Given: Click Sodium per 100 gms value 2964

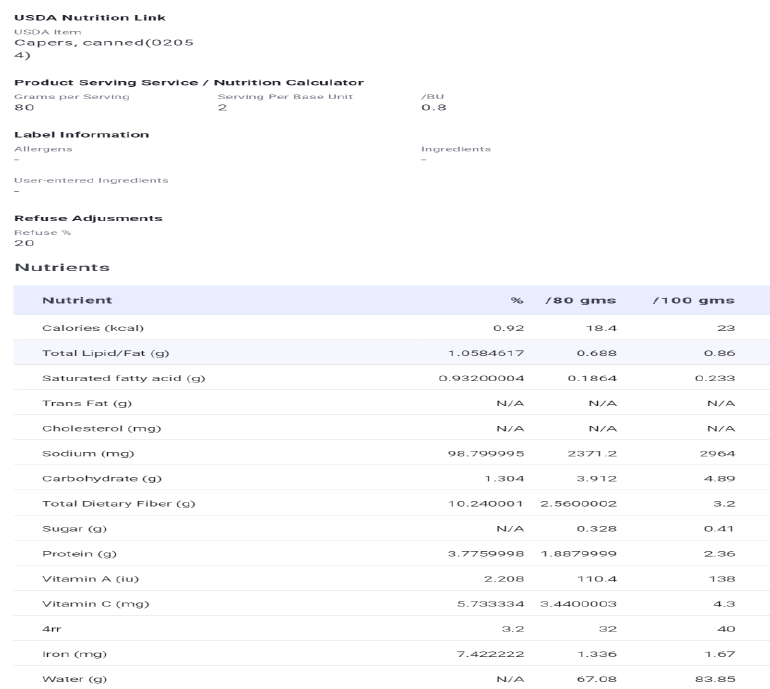Looking at the screenshot, I should tap(717, 453).
